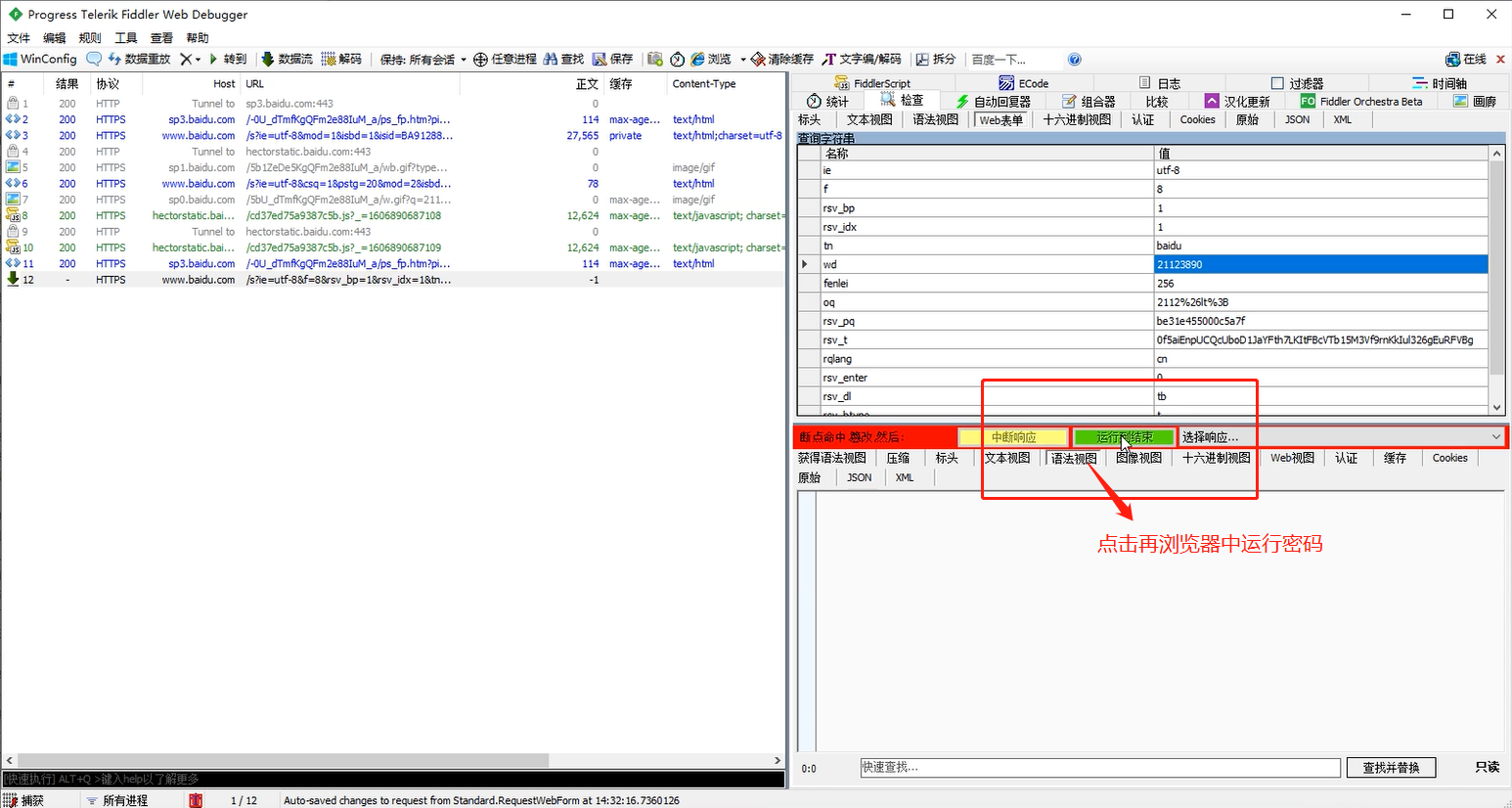Open the 工具 menu
The image size is (1512, 808).
pyautogui.click(x=126, y=37)
